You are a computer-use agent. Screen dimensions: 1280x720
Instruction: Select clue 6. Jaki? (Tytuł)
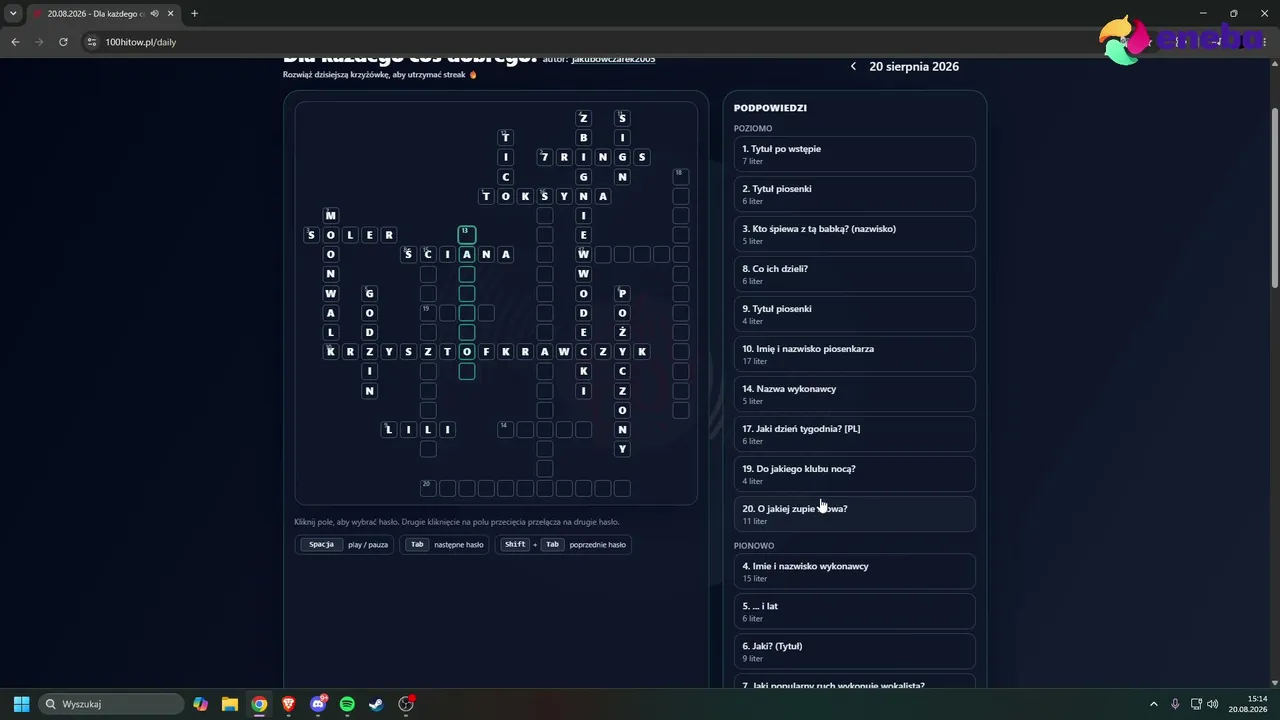click(854, 651)
